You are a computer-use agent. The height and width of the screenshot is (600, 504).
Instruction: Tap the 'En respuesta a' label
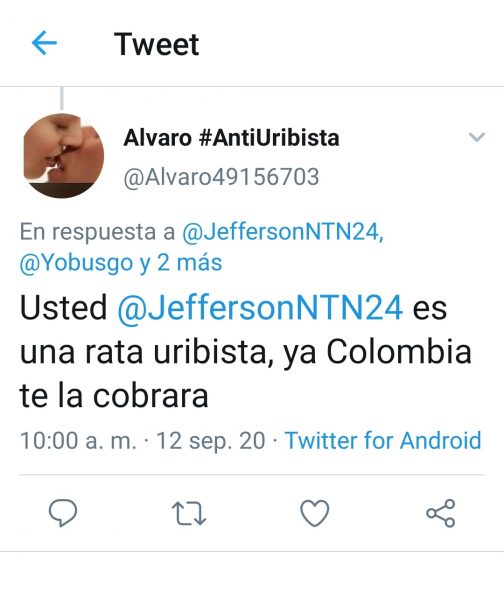point(97,232)
